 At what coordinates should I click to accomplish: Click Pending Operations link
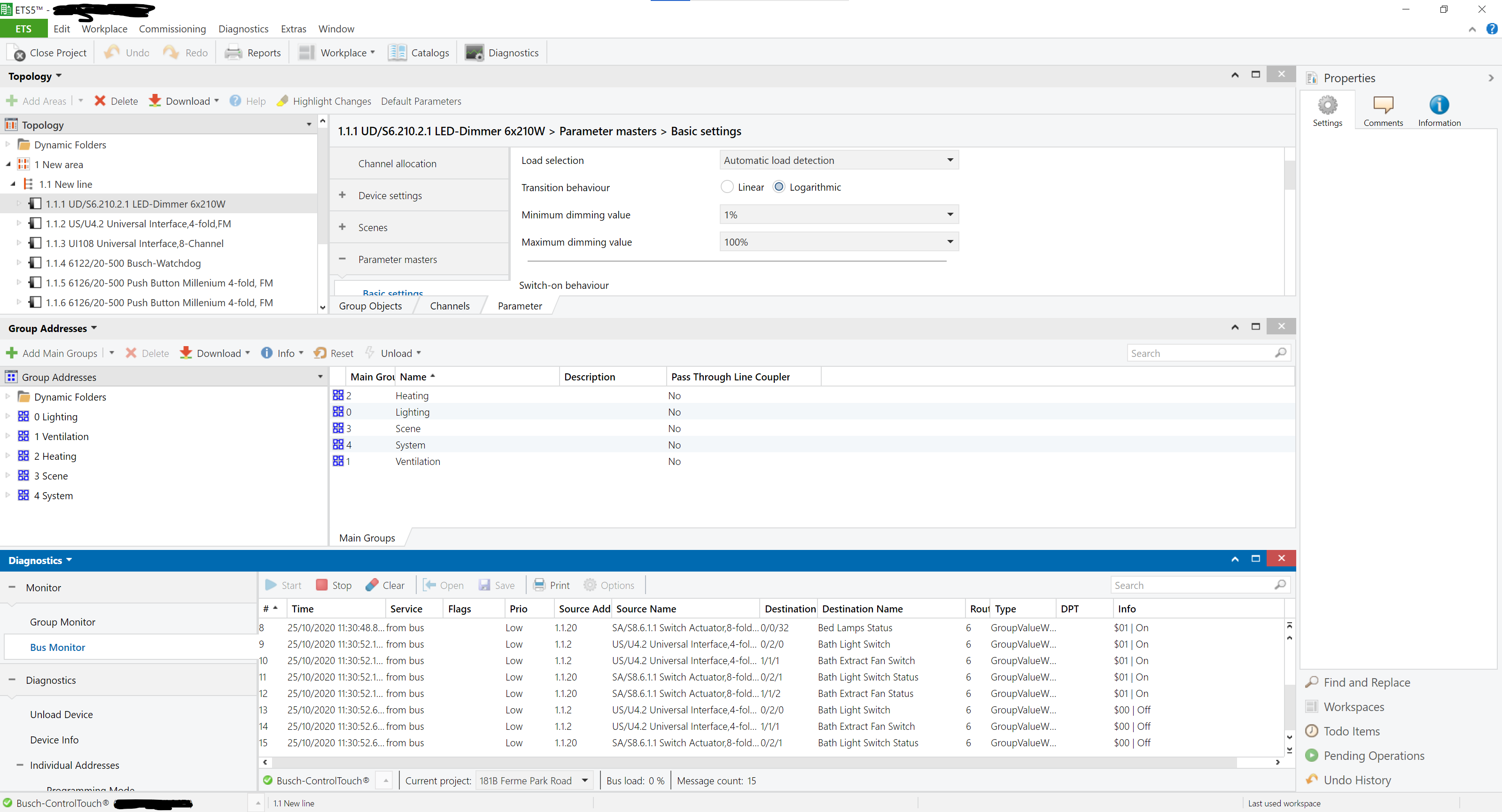(x=1373, y=755)
